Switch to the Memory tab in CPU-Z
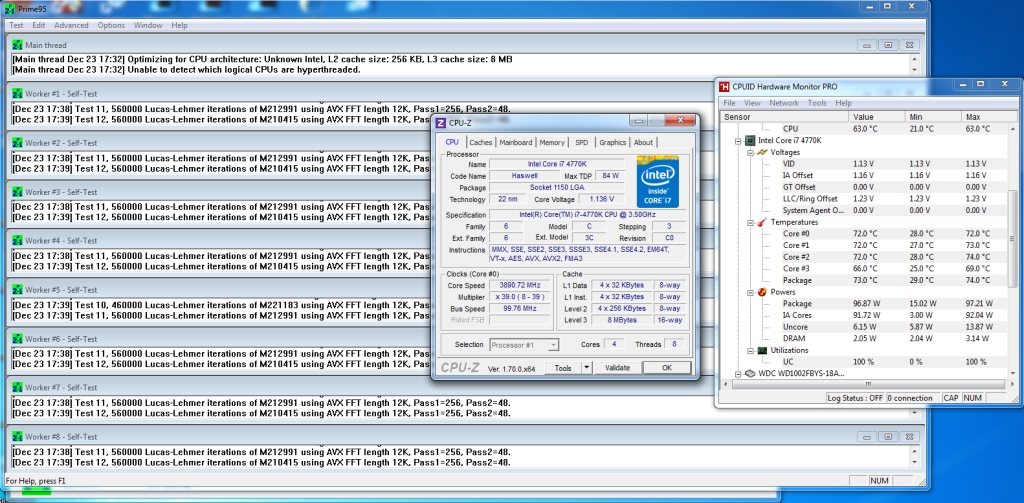This screenshot has height=503, width=1024. pos(552,142)
